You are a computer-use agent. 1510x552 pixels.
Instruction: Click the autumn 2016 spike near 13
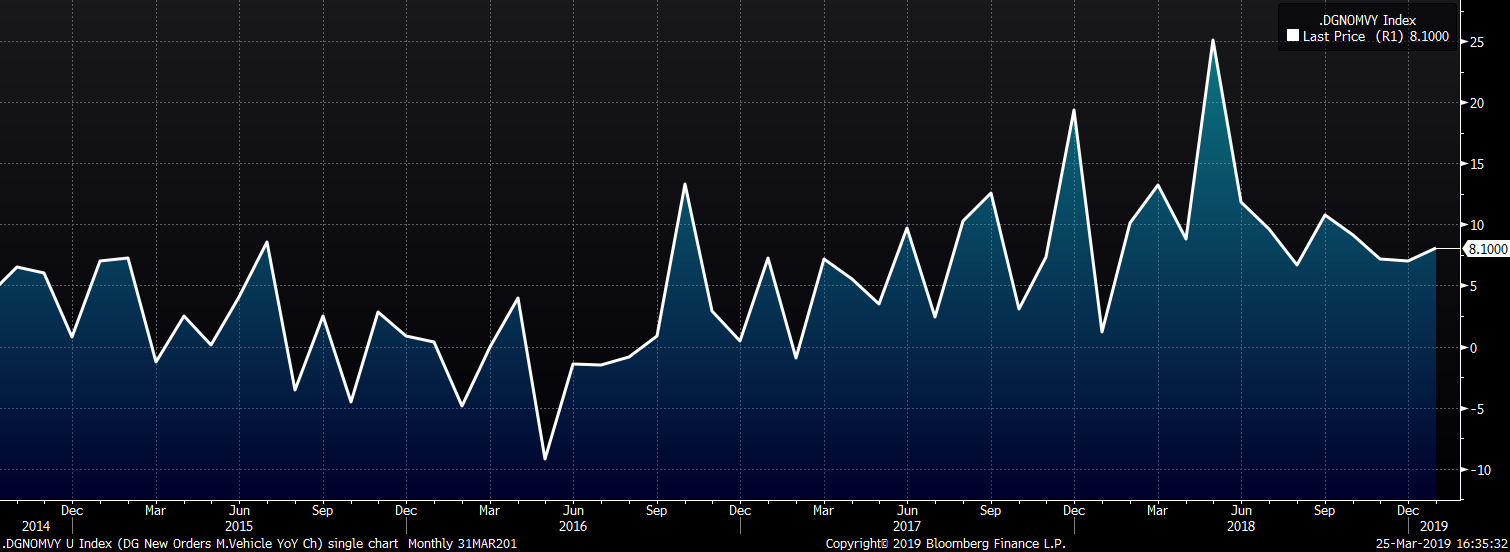click(685, 184)
